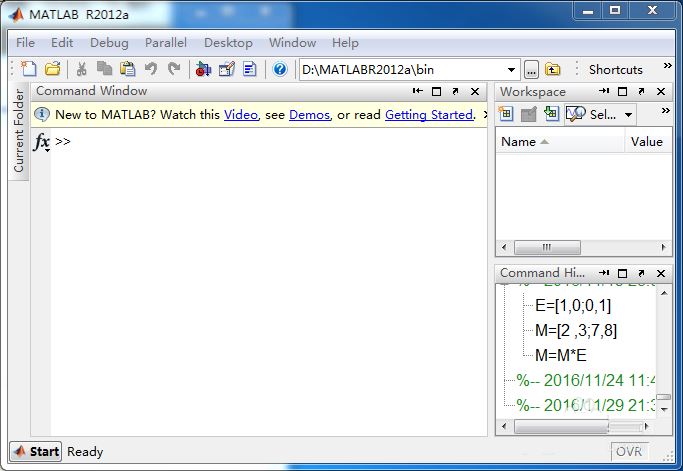Click the Shortcuts toolbar label
This screenshot has height=471, width=683.
pyautogui.click(x=615, y=70)
